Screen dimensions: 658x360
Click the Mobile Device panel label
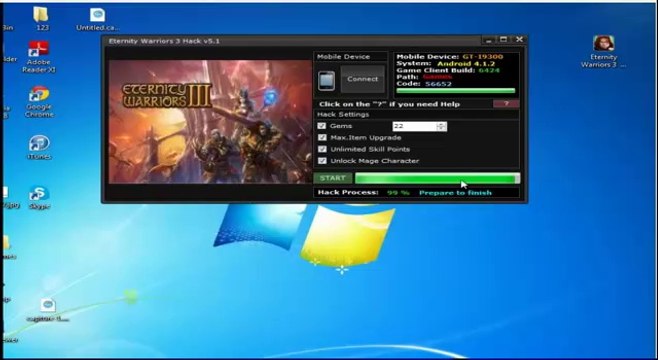pyautogui.click(x=343, y=57)
